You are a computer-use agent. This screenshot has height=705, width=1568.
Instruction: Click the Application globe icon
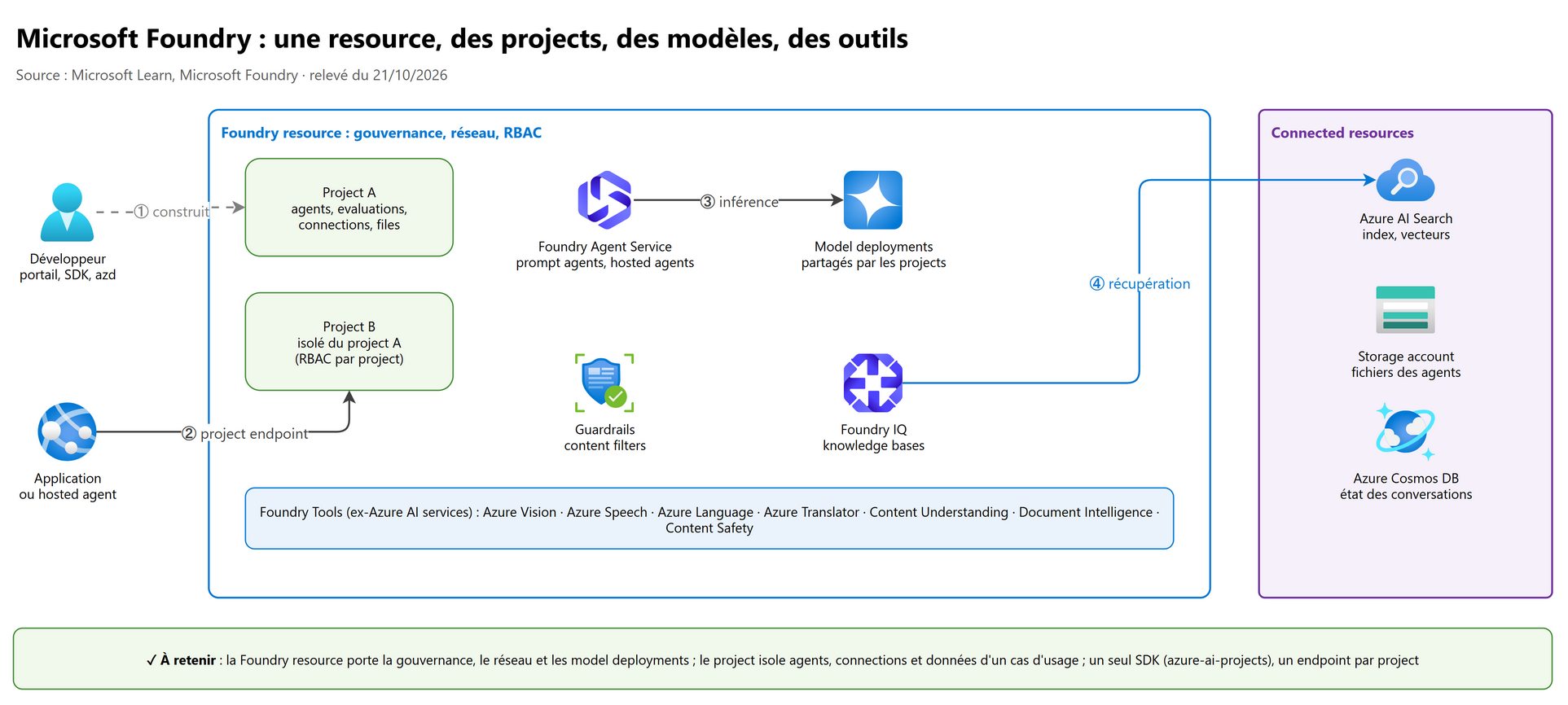coord(67,431)
